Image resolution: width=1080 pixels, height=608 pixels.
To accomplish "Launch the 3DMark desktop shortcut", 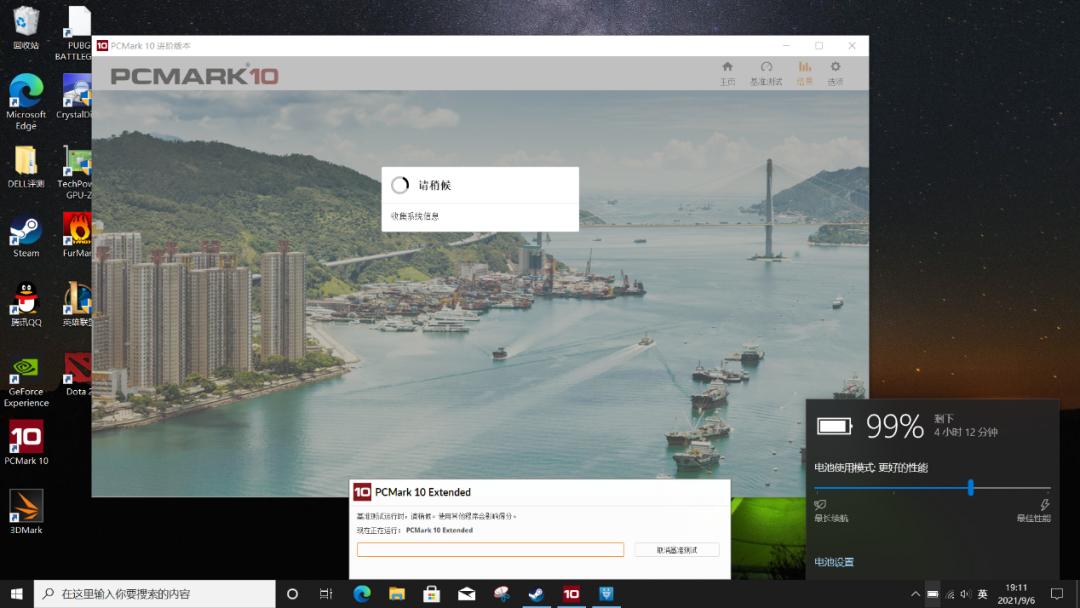I will [x=26, y=512].
